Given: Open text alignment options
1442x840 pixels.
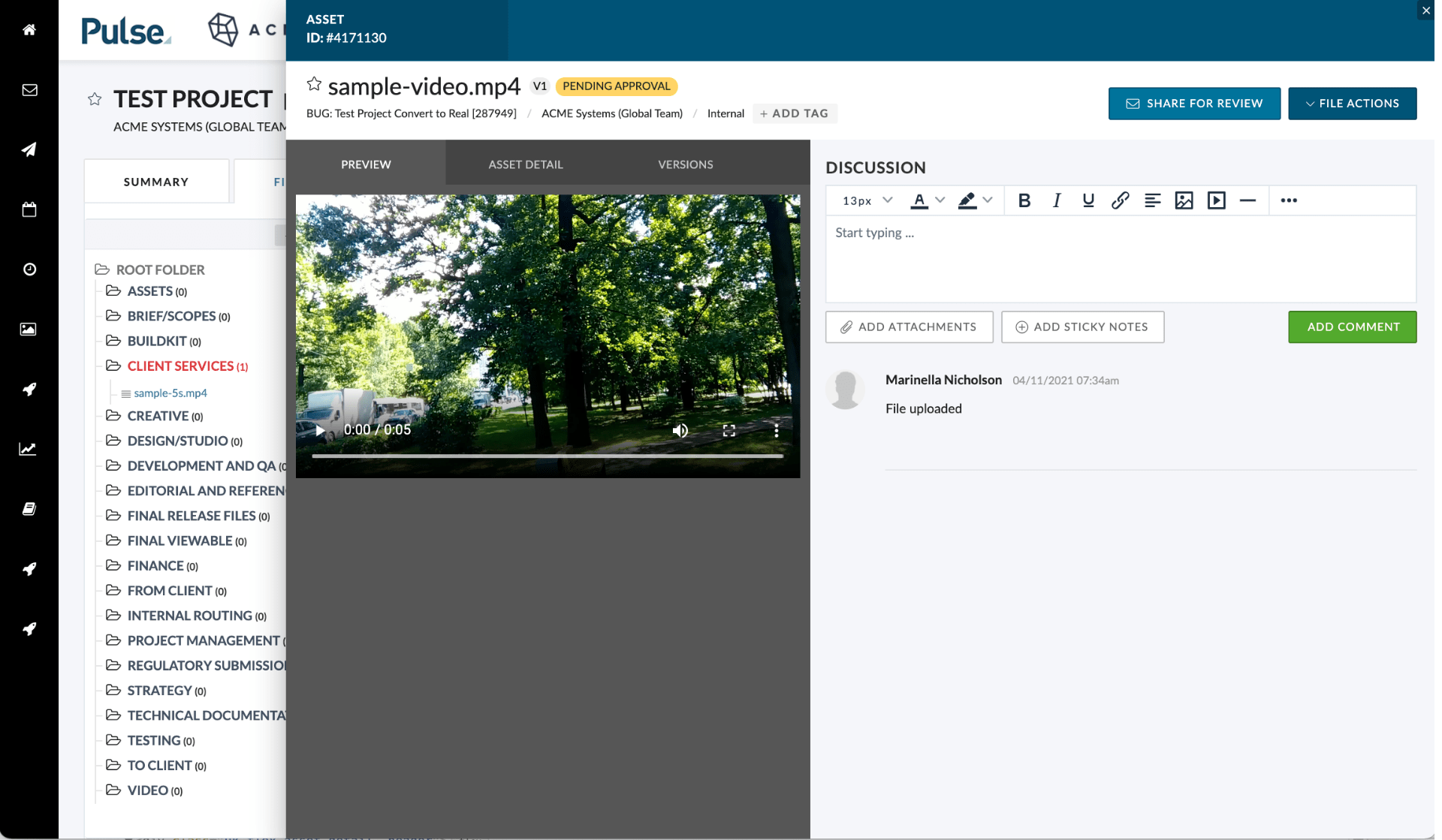Looking at the screenshot, I should [x=1152, y=200].
